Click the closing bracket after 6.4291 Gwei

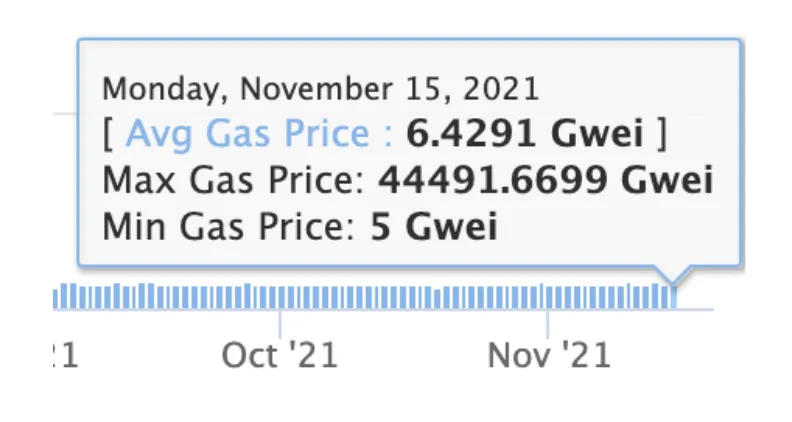point(662,134)
